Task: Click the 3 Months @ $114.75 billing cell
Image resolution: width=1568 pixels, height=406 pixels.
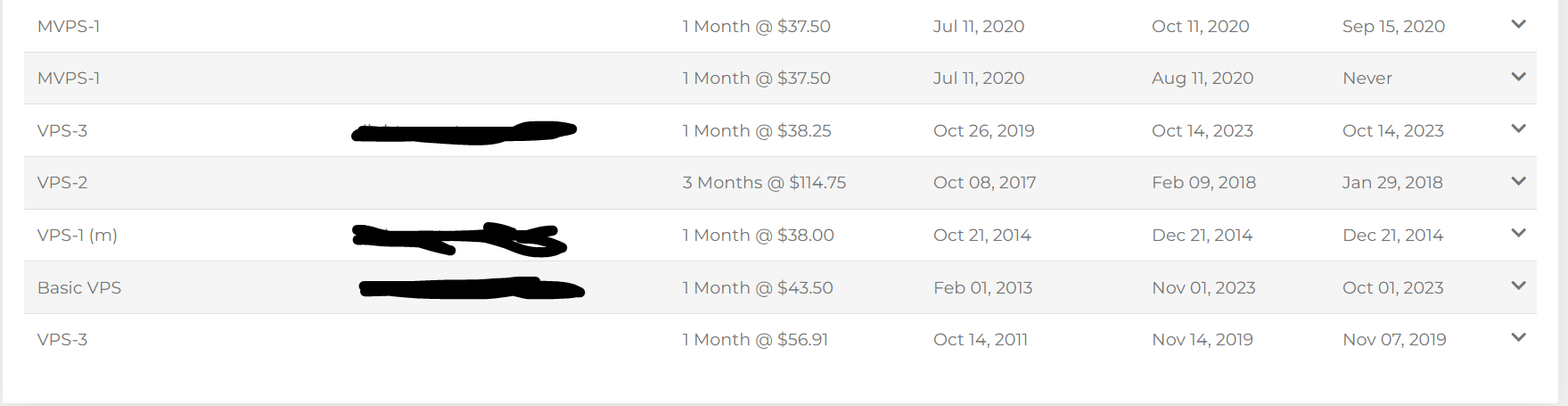Action: [764, 182]
